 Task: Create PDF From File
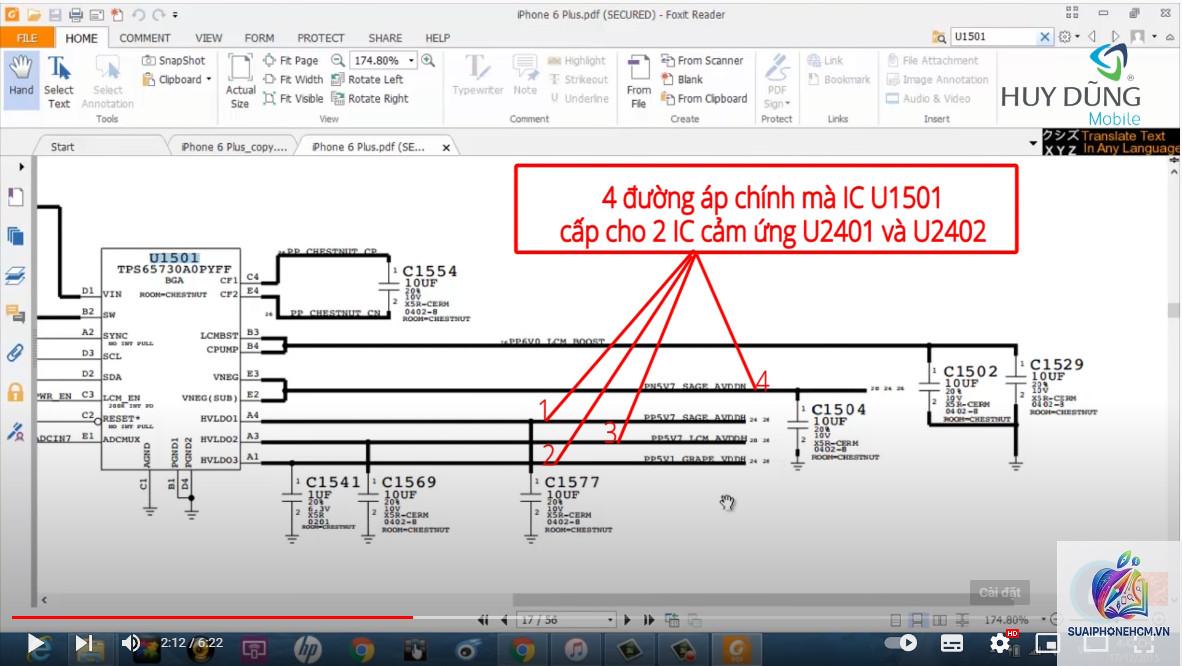(638, 81)
